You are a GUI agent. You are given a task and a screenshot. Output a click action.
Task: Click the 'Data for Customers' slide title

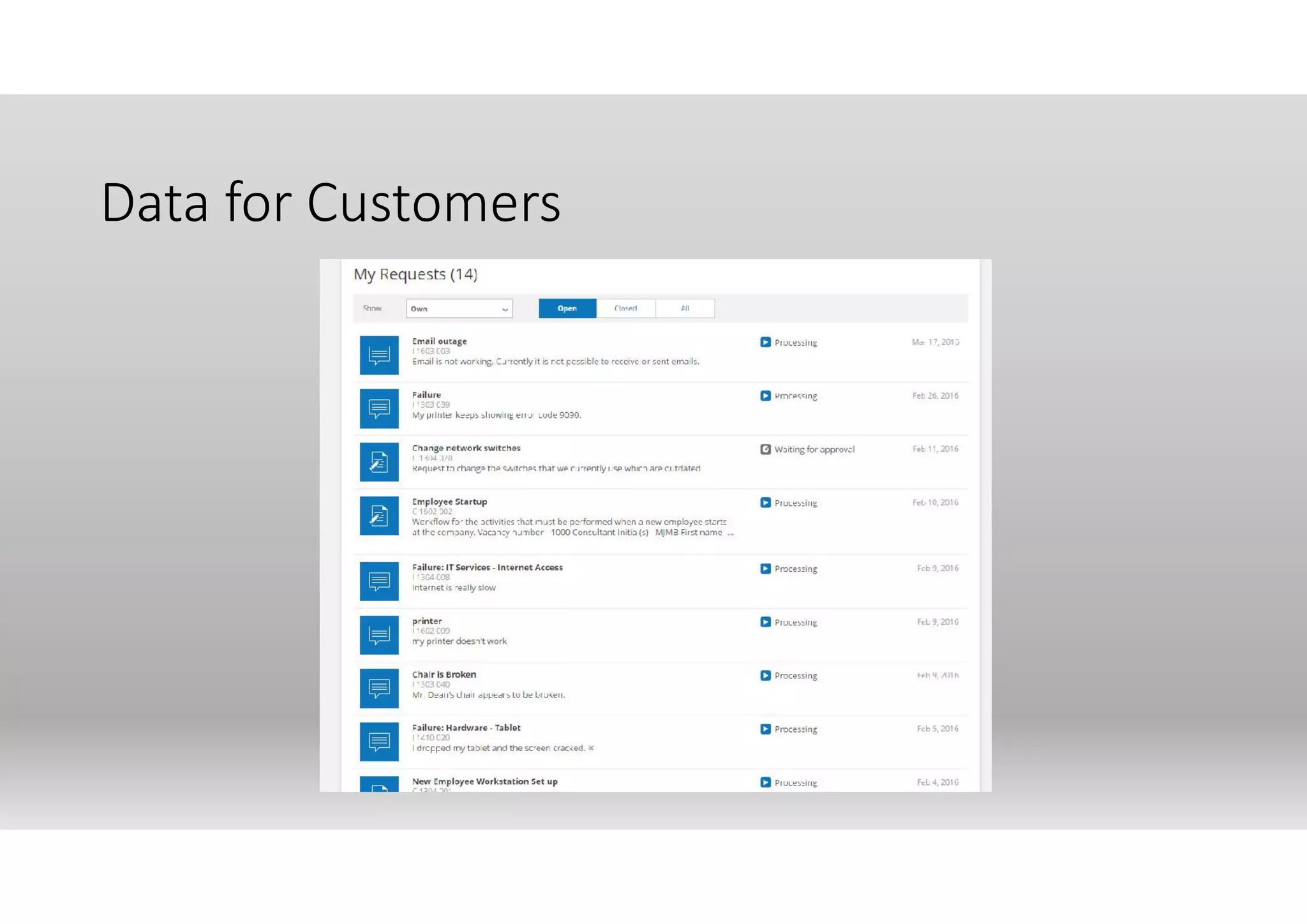331,202
